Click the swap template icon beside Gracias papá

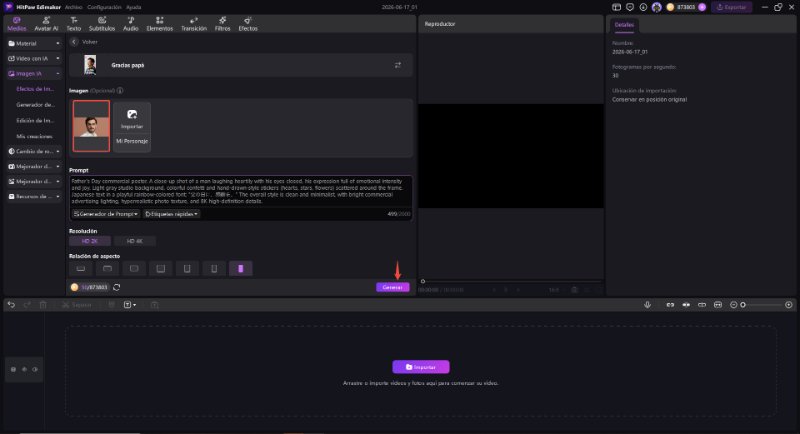397,65
